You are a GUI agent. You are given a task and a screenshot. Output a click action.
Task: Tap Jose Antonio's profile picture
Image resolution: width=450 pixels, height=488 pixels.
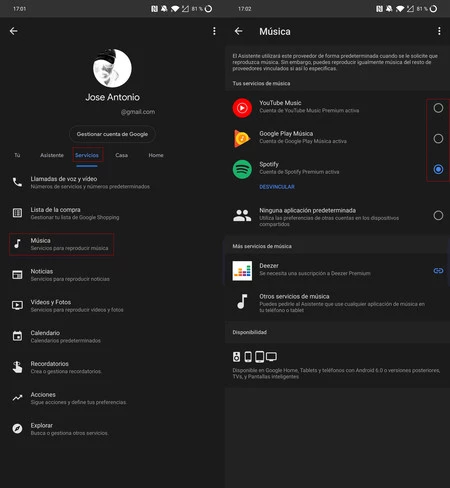point(112,68)
